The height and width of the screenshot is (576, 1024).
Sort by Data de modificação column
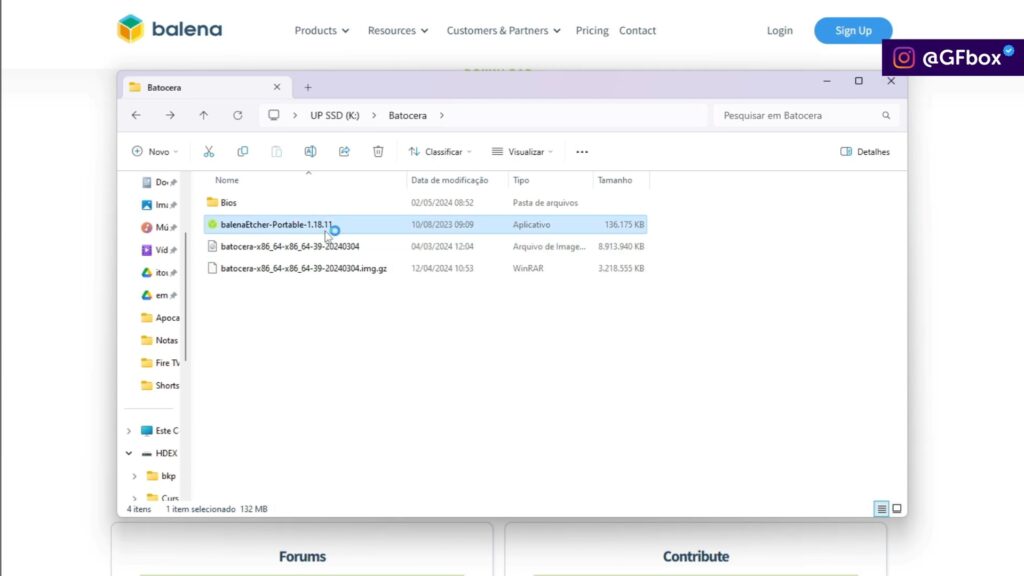(x=449, y=180)
